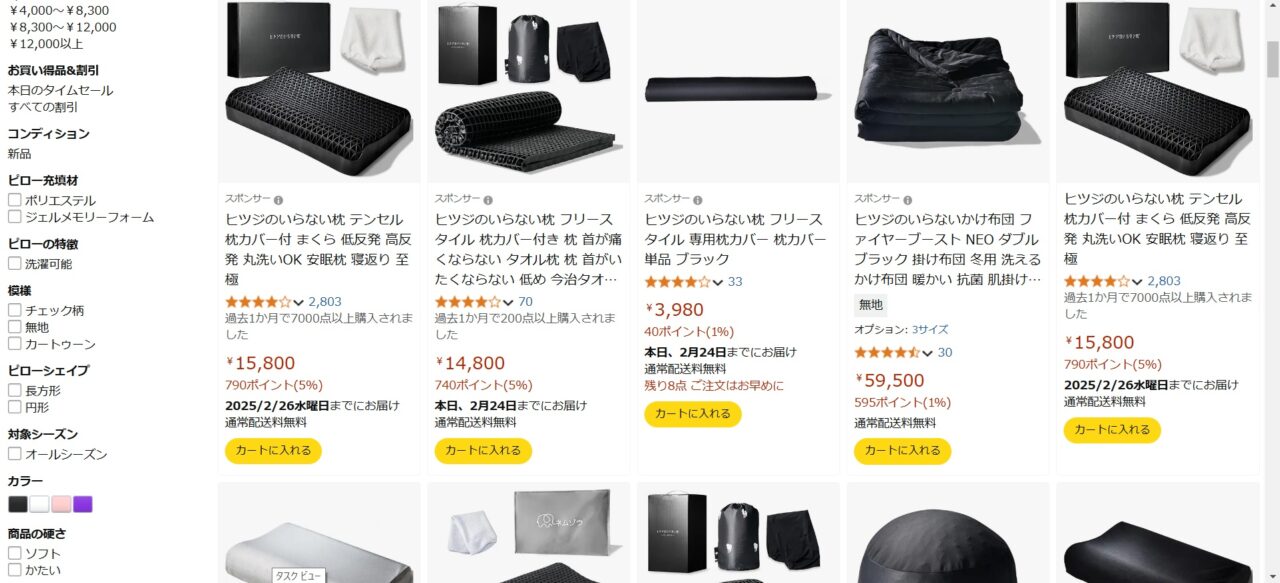Image resolution: width=1280 pixels, height=583 pixels.
Task: Click sponsor info icon on ¥14,800 pillow
Action: [488, 200]
